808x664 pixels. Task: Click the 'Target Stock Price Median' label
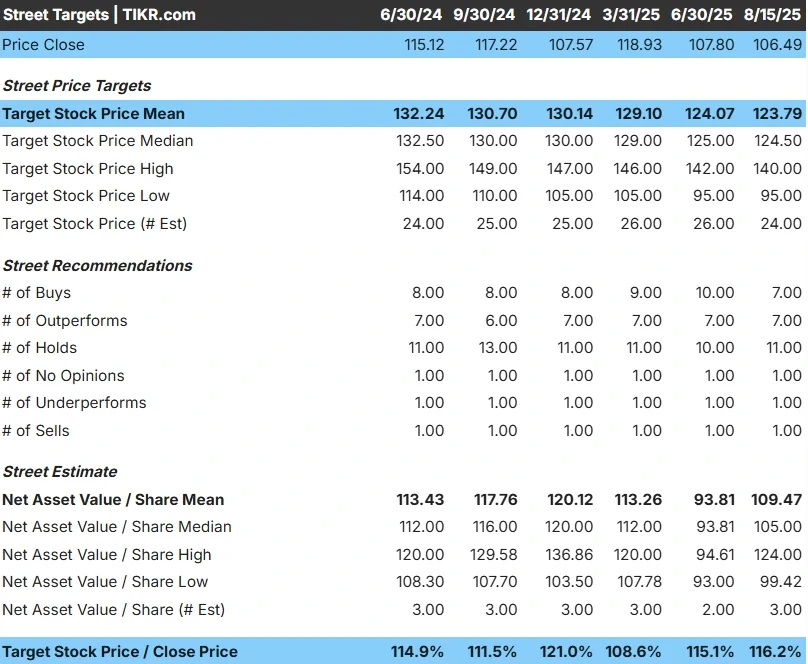click(98, 141)
